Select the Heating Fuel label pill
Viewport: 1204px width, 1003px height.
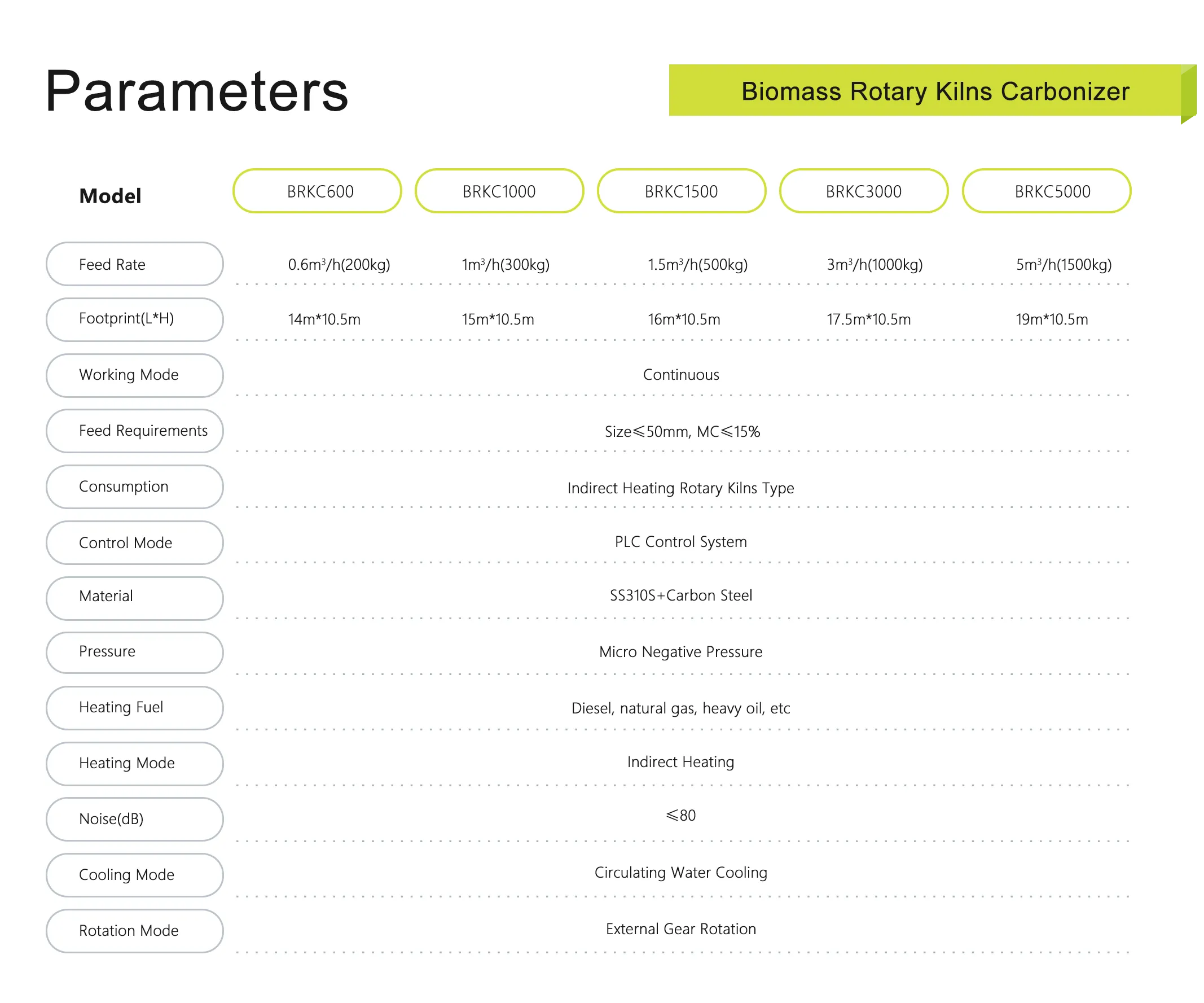pos(135,708)
